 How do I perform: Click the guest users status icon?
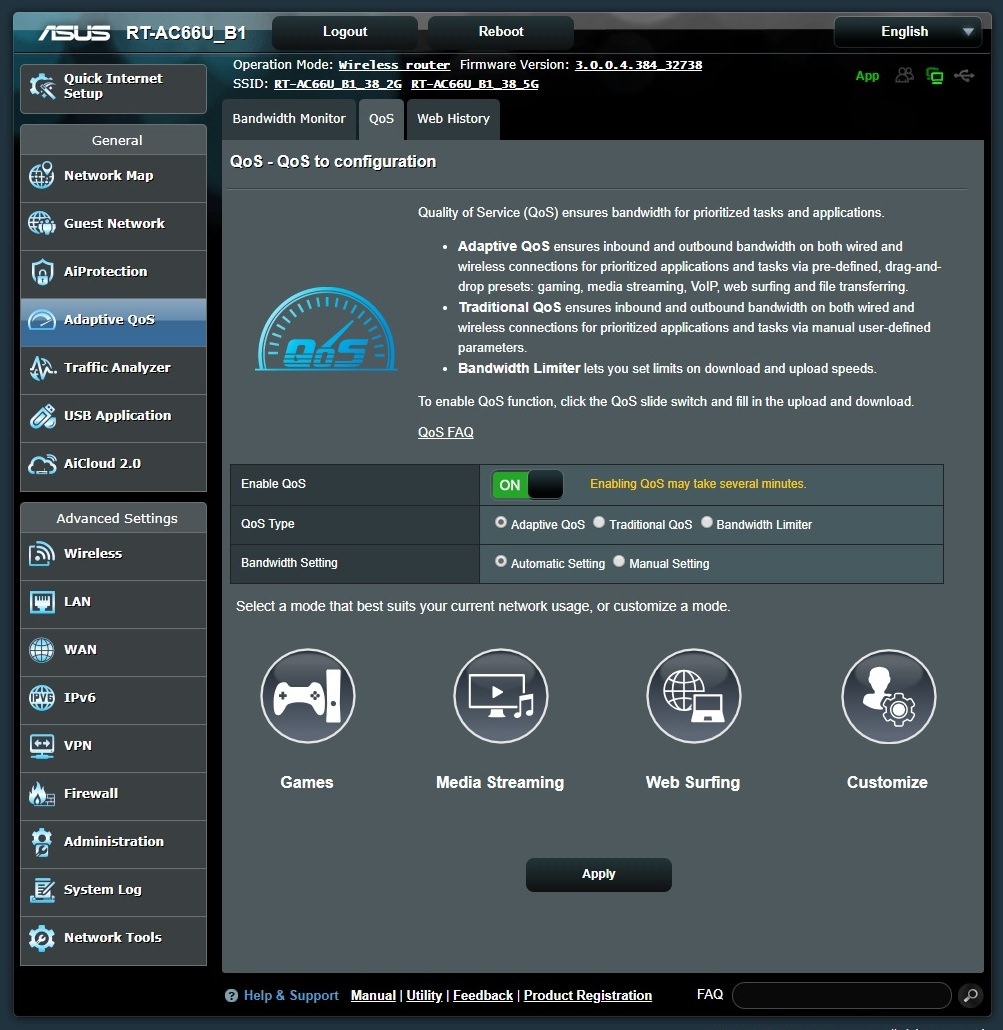[904, 75]
